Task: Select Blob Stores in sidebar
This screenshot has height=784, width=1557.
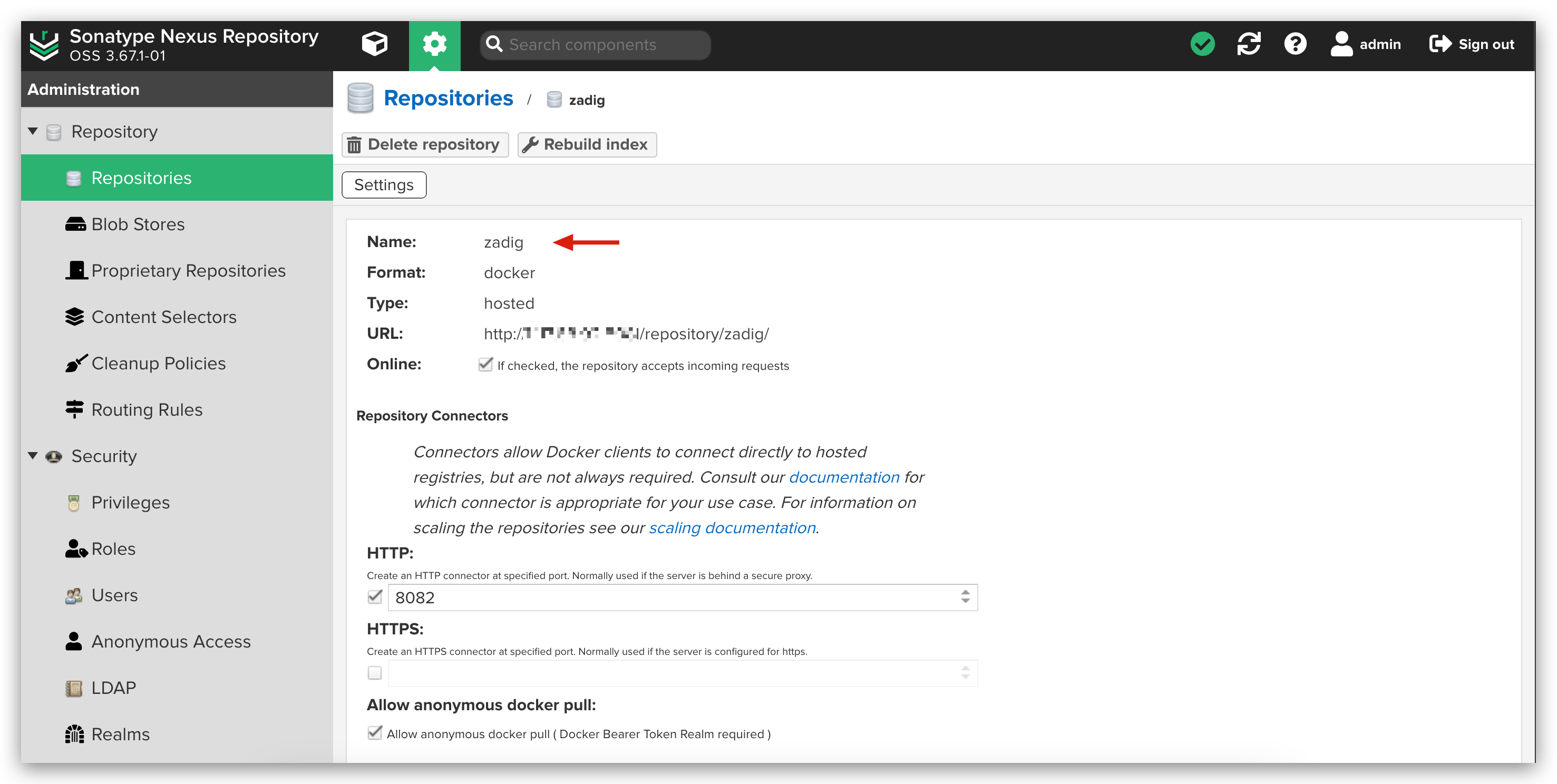Action: 138,224
